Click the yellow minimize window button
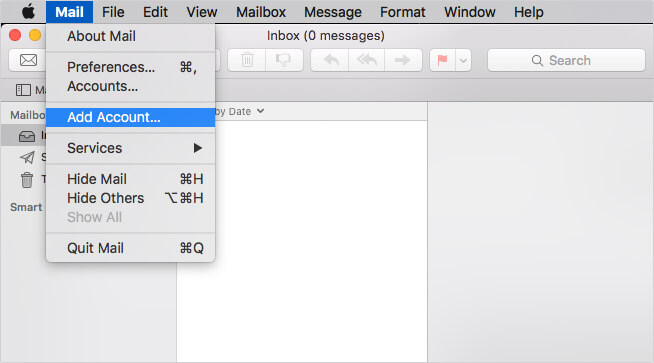Image resolution: width=654 pixels, height=363 pixels. point(35,35)
